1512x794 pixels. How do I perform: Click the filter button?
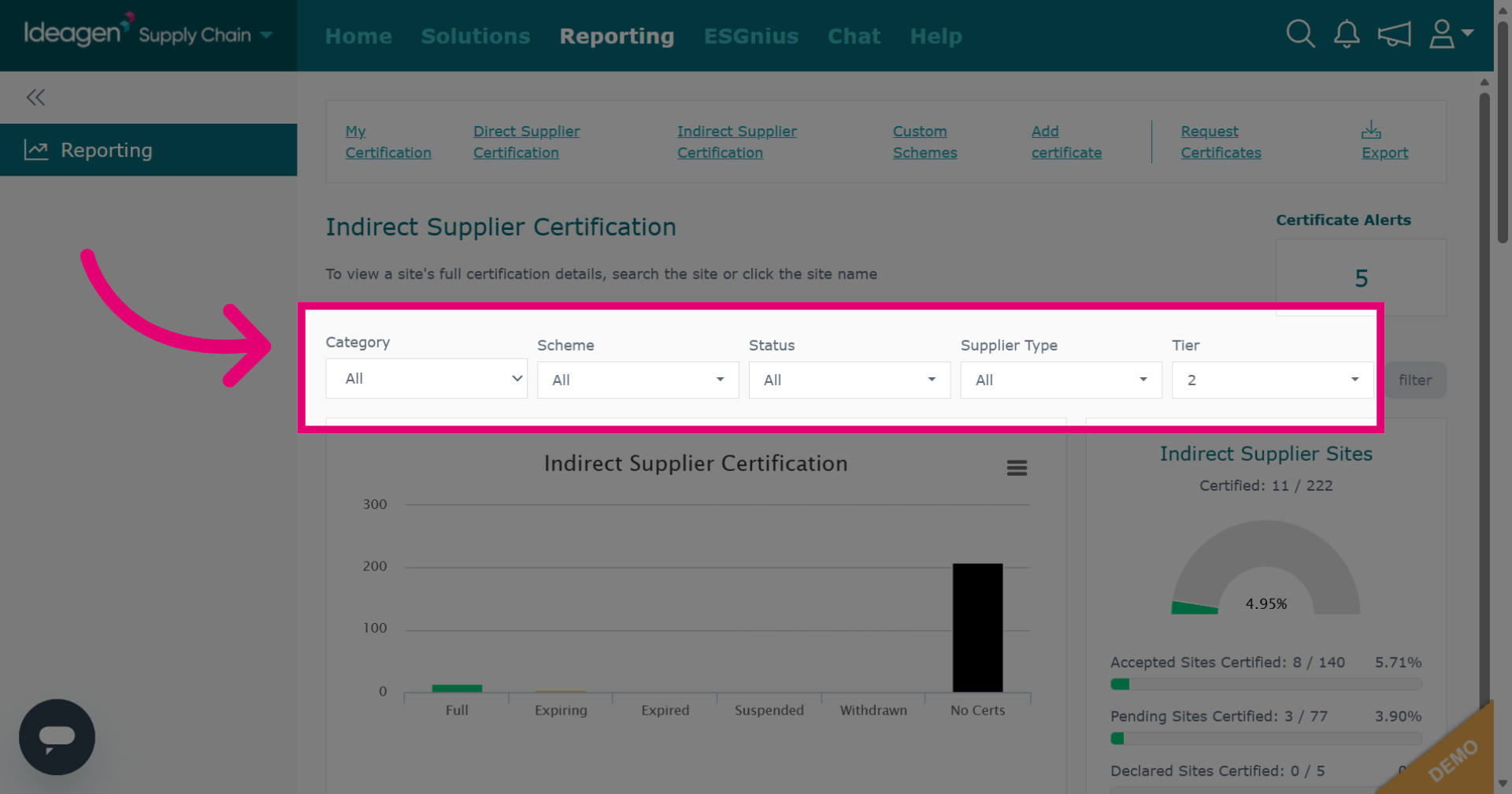(1415, 380)
